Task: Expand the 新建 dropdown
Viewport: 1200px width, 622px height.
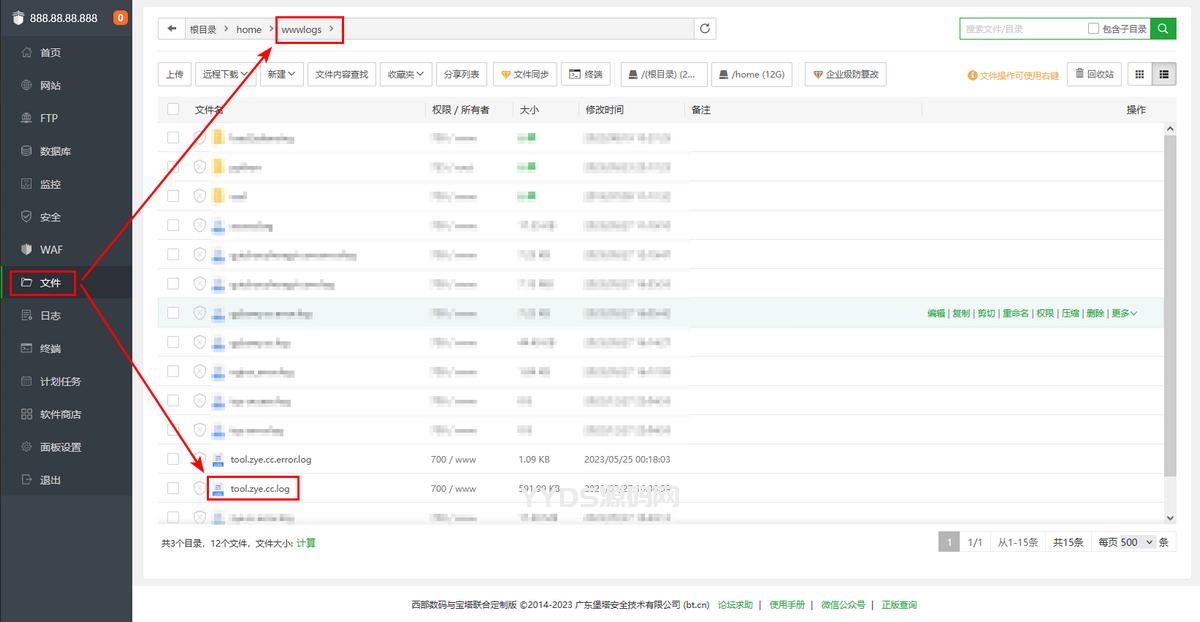Action: (x=281, y=74)
